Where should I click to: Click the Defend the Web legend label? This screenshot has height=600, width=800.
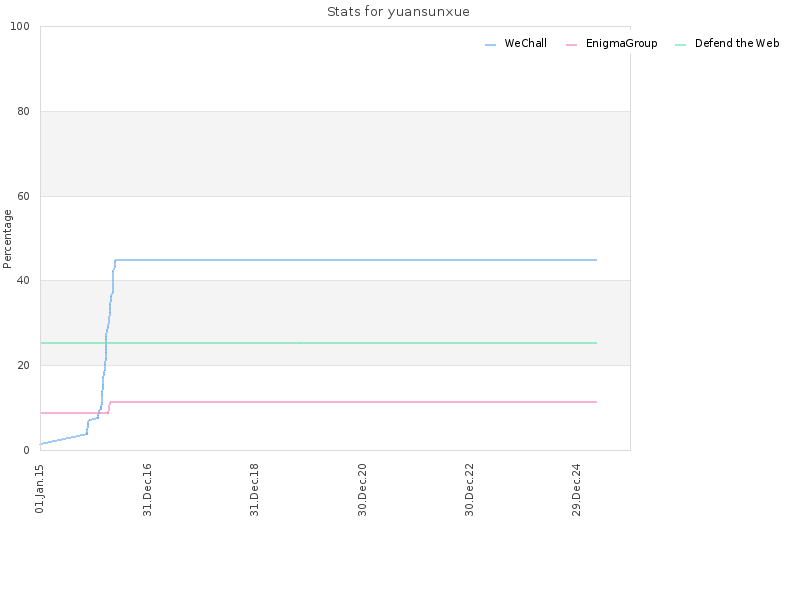tap(737, 43)
